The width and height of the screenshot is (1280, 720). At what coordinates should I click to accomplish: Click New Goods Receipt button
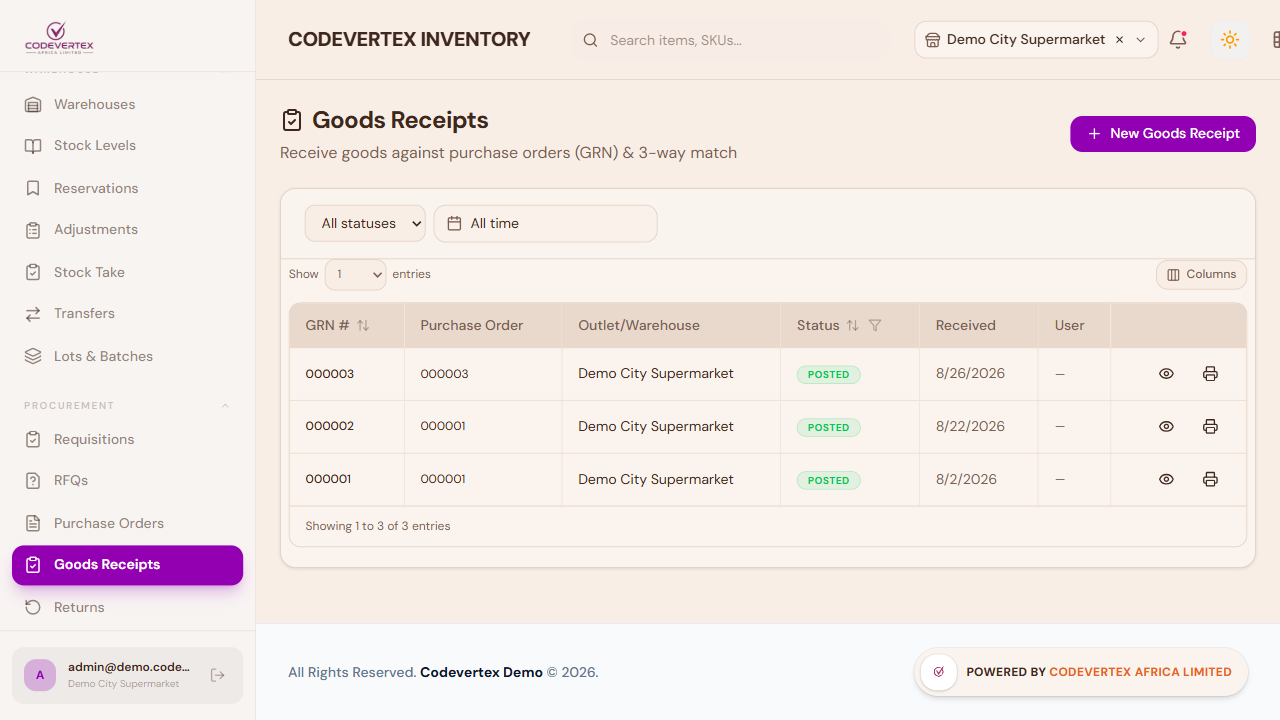[x=1163, y=134]
